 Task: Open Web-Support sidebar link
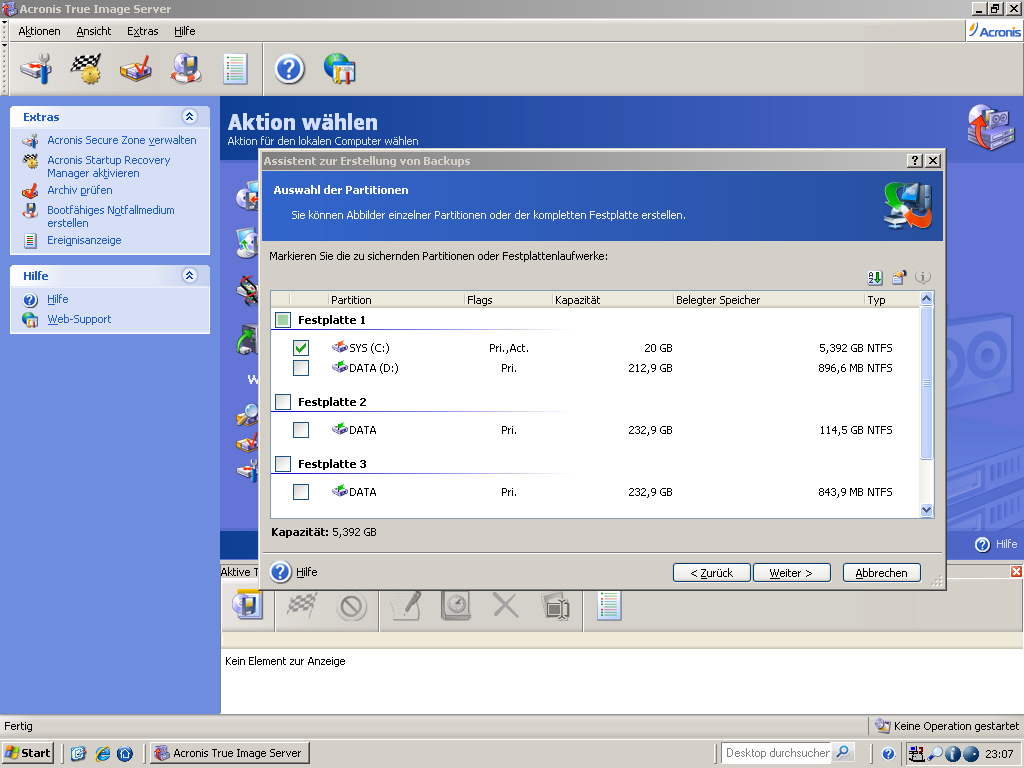tap(79, 319)
